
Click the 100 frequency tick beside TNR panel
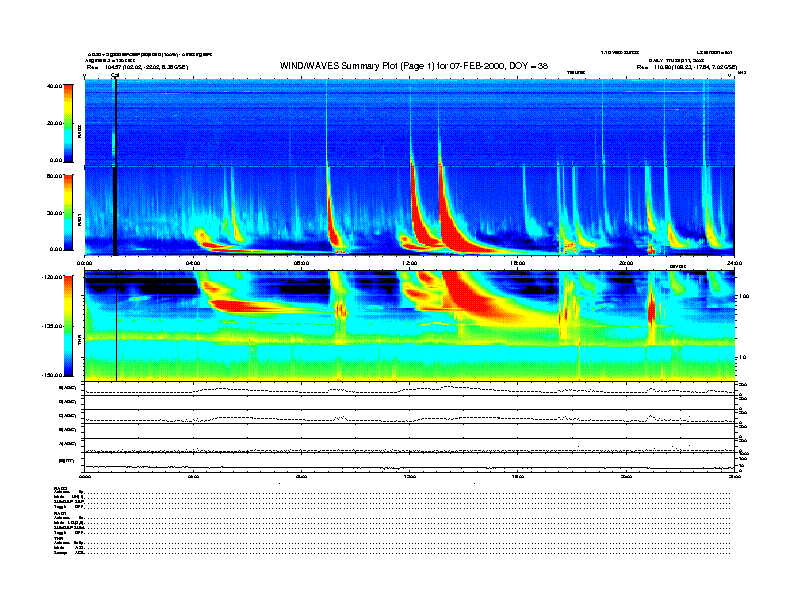pyautogui.click(x=744, y=296)
